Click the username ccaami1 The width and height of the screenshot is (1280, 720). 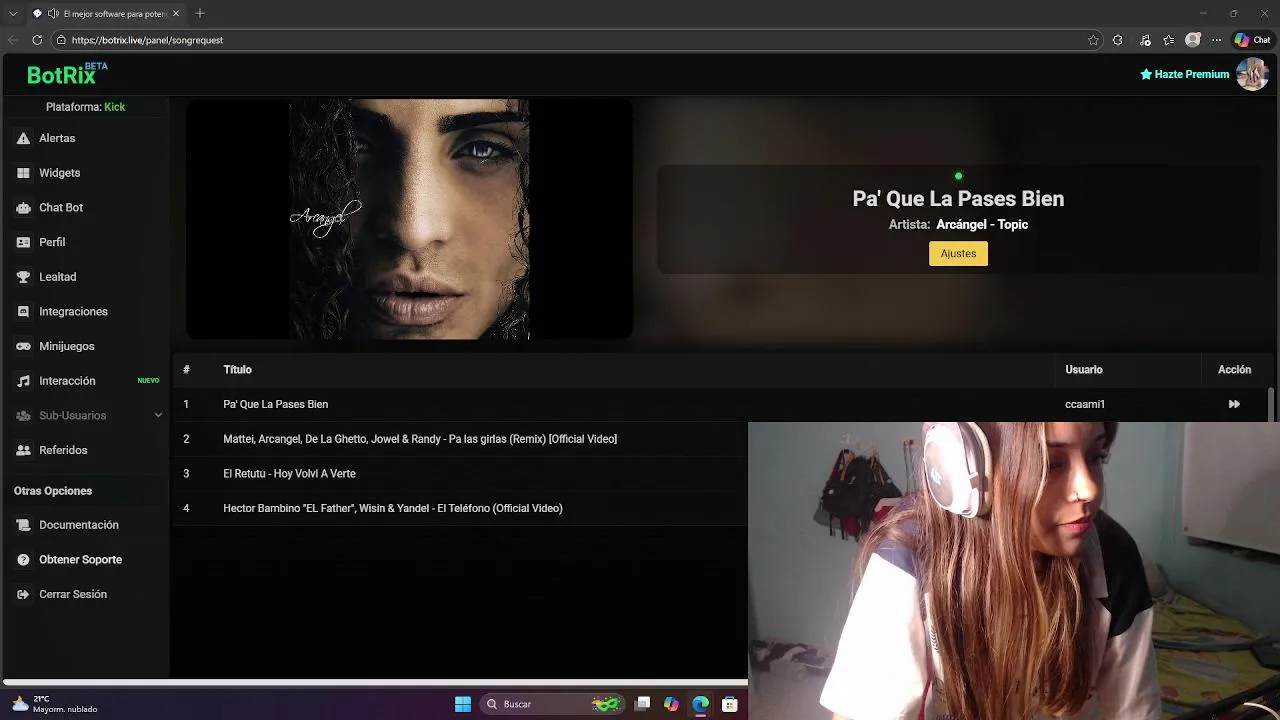coord(1084,404)
